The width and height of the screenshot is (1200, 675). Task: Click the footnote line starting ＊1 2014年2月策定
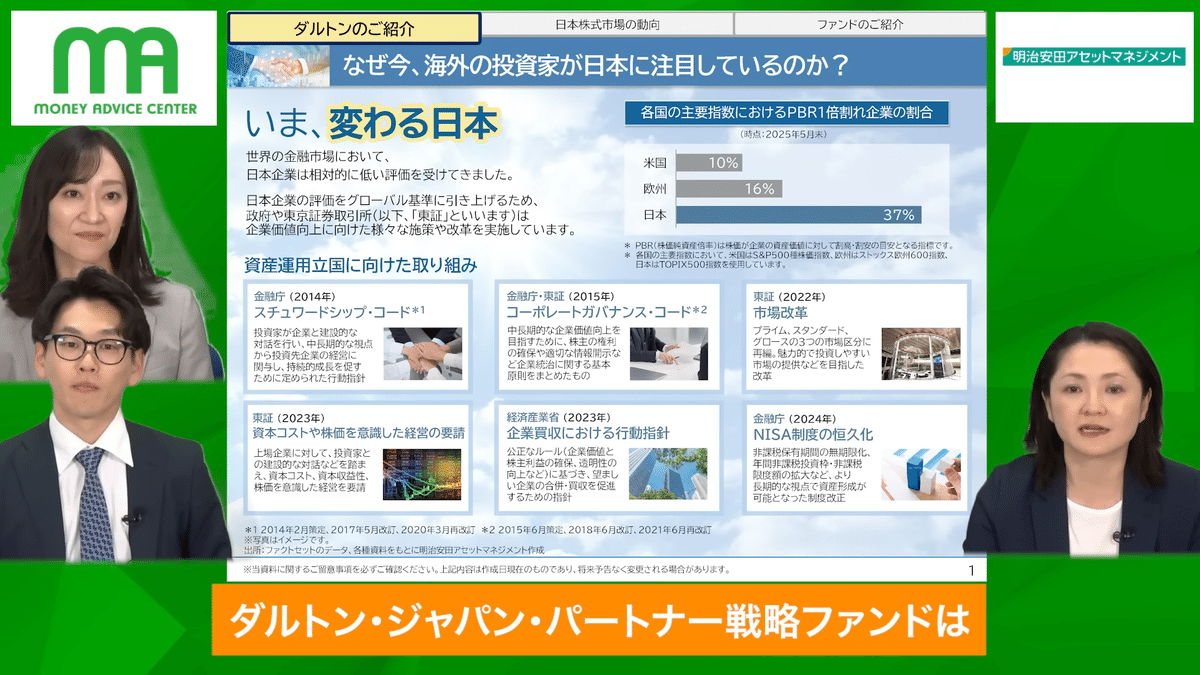click(477, 529)
